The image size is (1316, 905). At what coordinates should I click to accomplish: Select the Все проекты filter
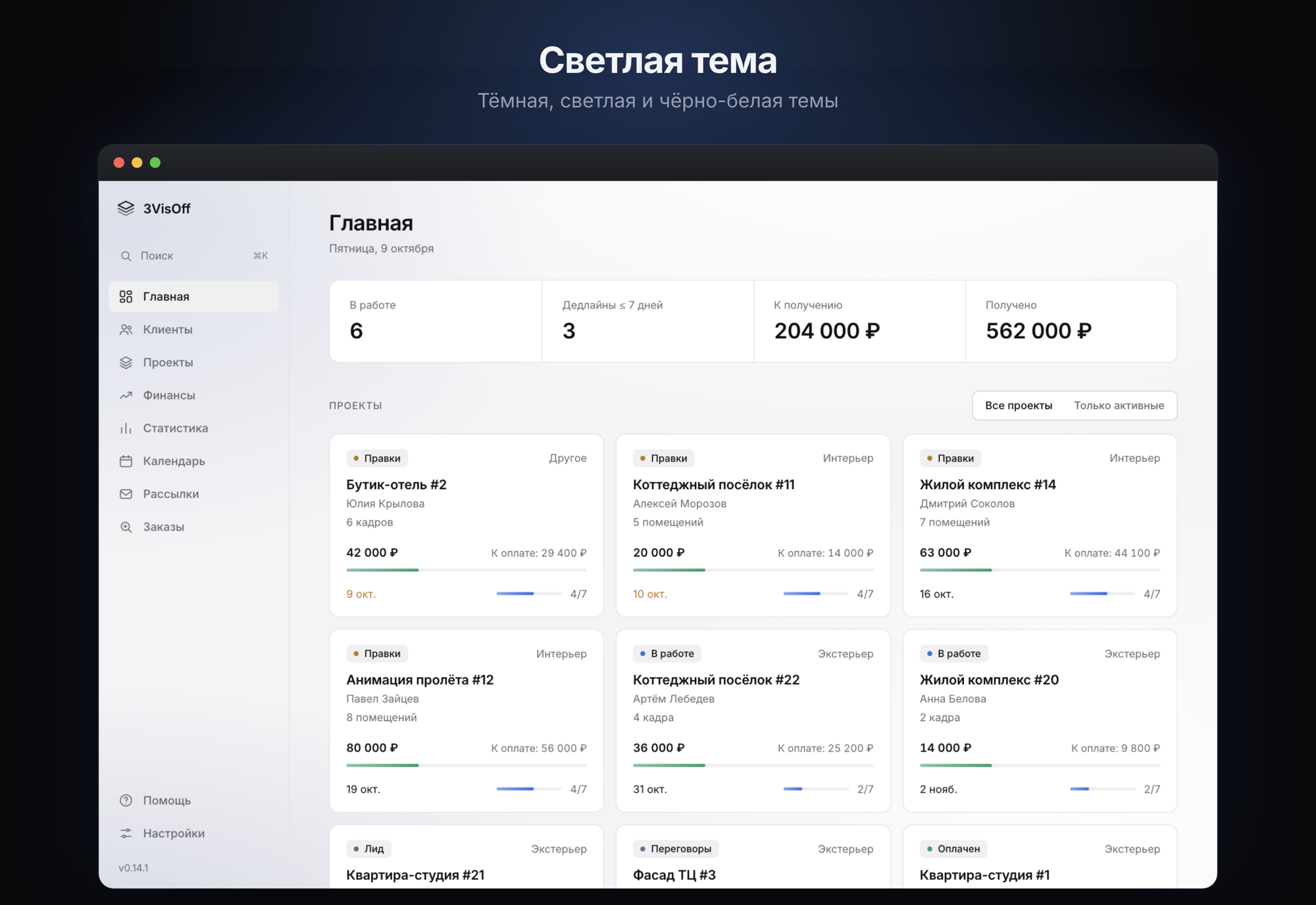click(x=1018, y=405)
